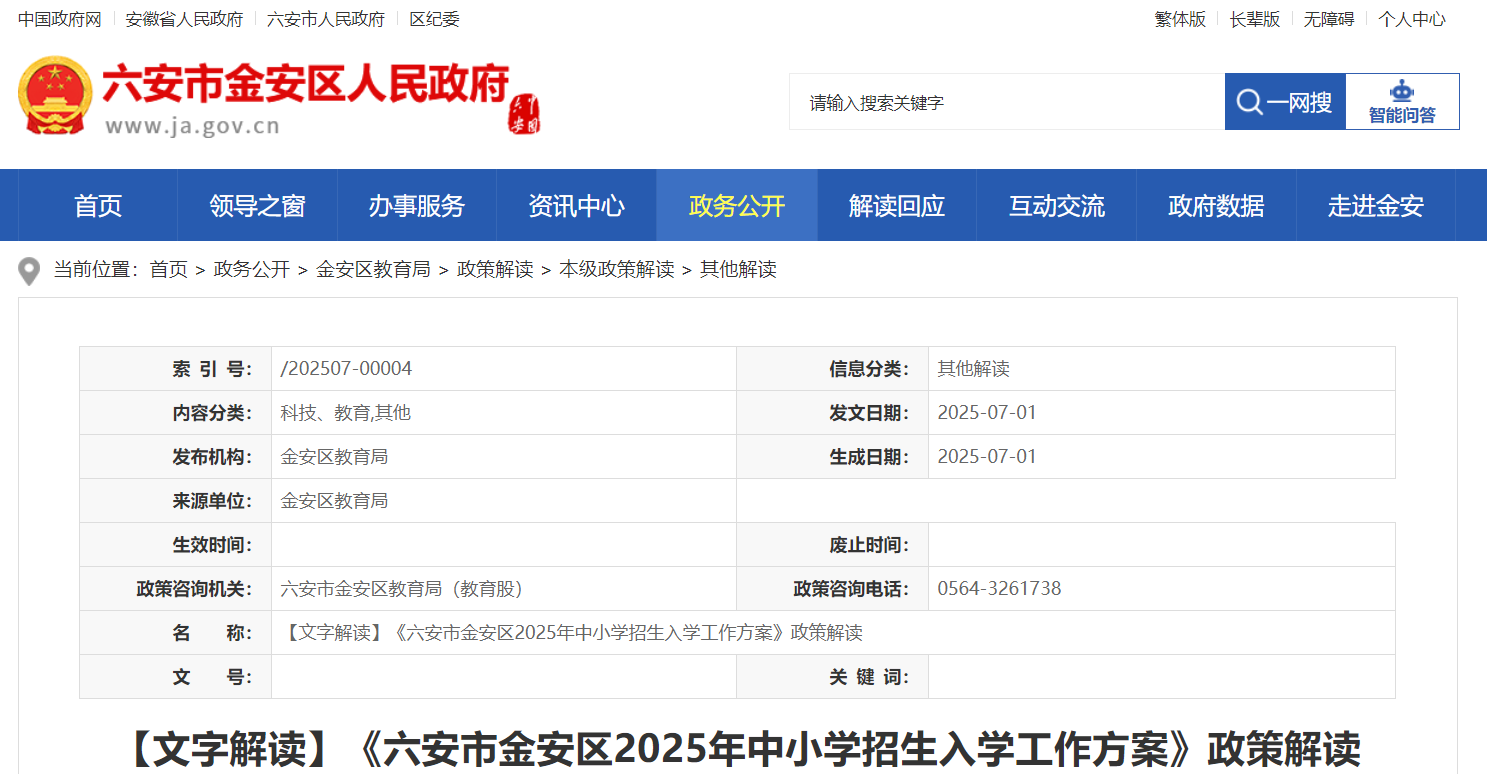
Task: Click the national emblem logo icon
Action: click(54, 96)
